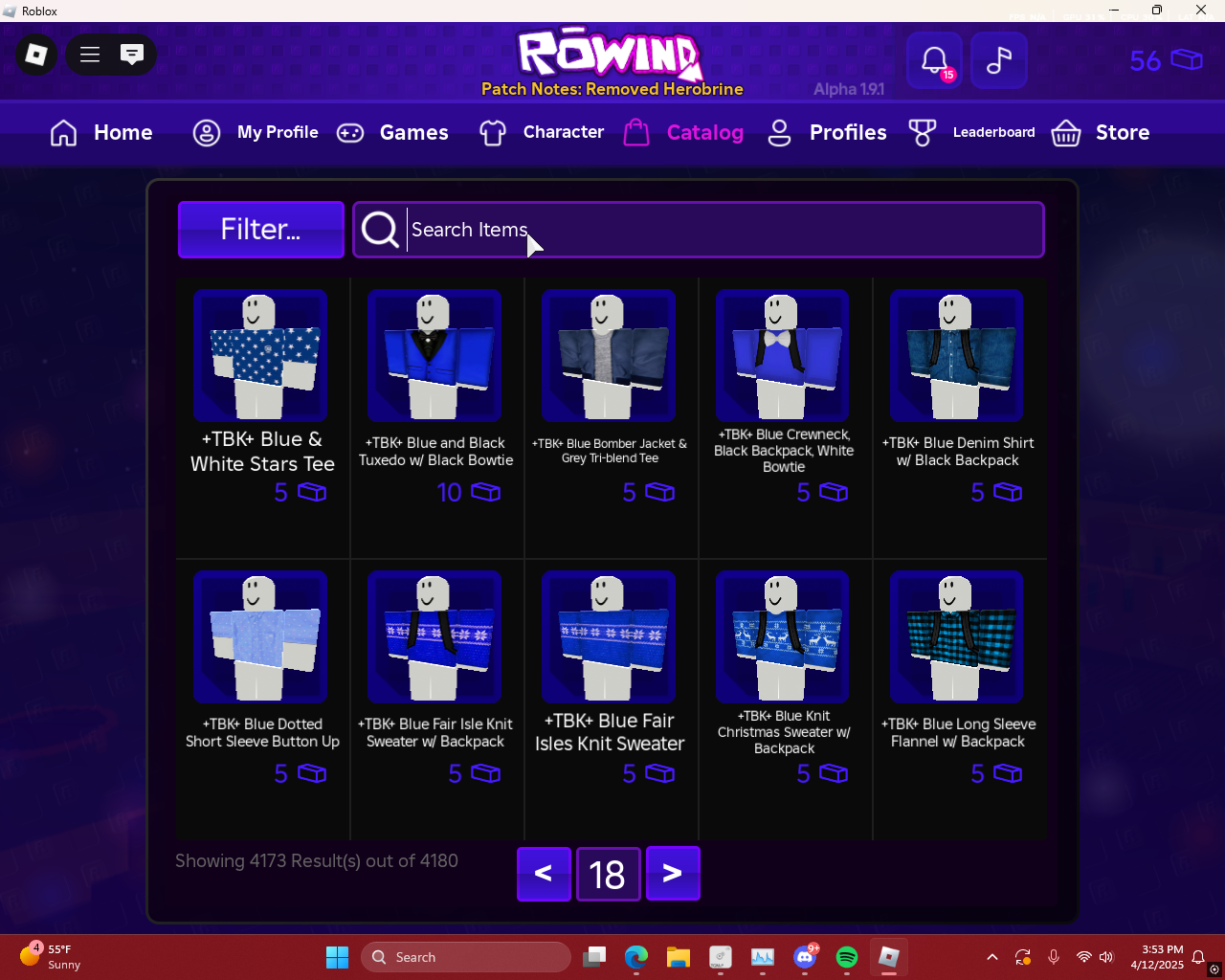Click the Blue and Black Tuxedo item name

tap(435, 452)
